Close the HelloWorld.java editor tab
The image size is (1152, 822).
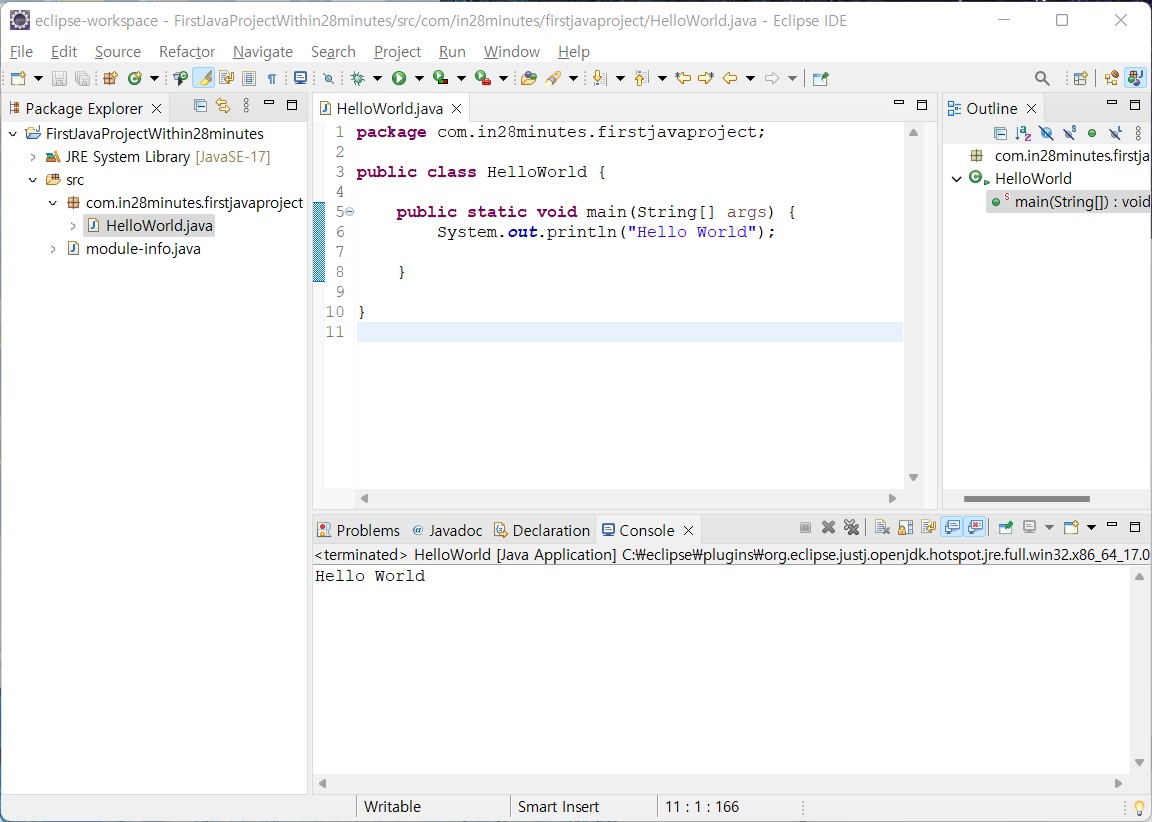coord(457,109)
